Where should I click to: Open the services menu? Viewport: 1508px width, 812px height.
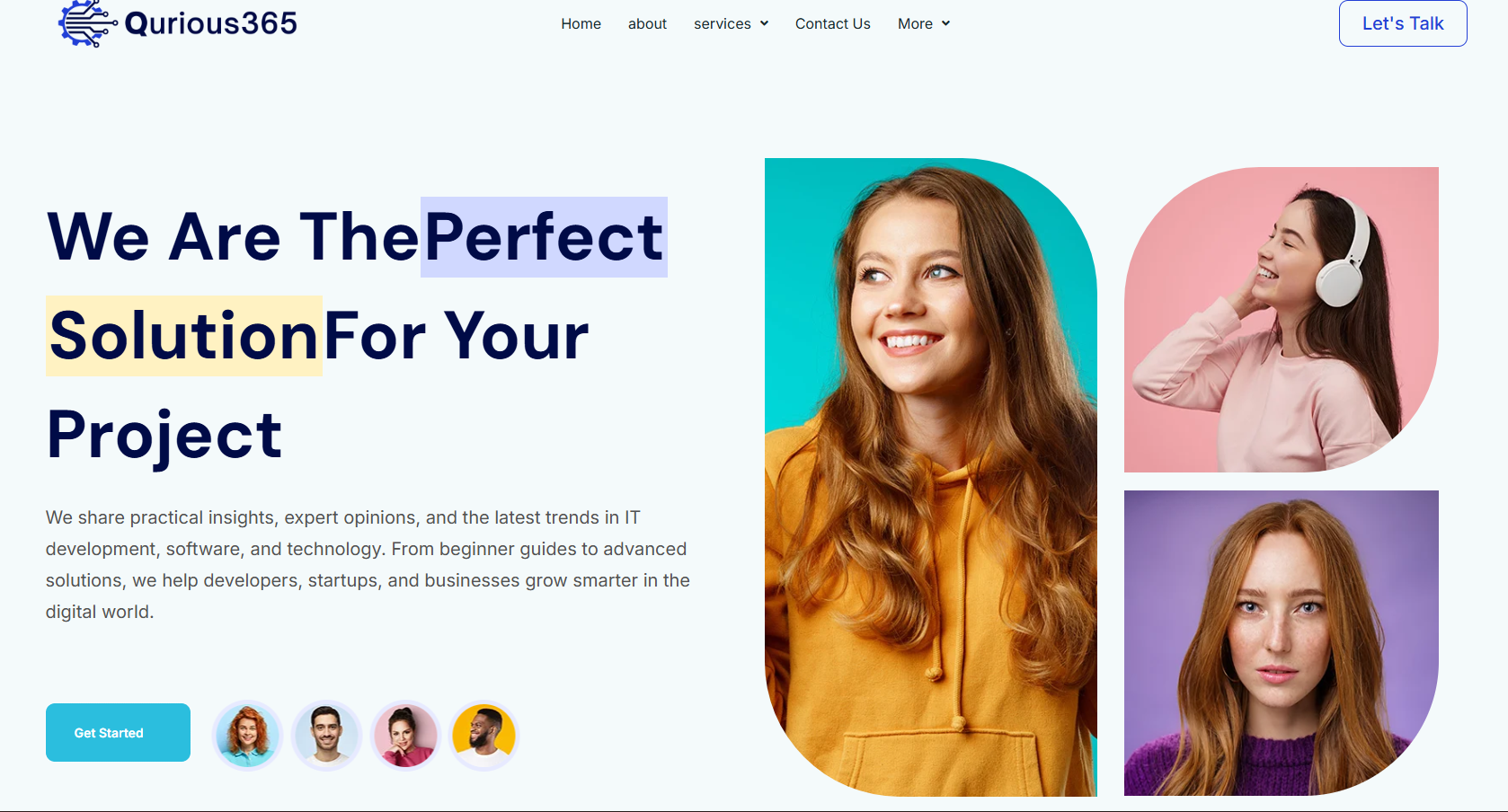coord(731,23)
